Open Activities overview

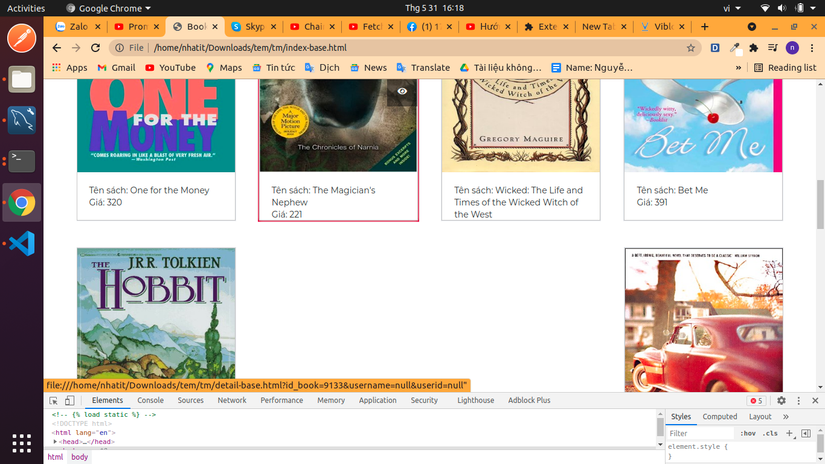tap(26, 8)
